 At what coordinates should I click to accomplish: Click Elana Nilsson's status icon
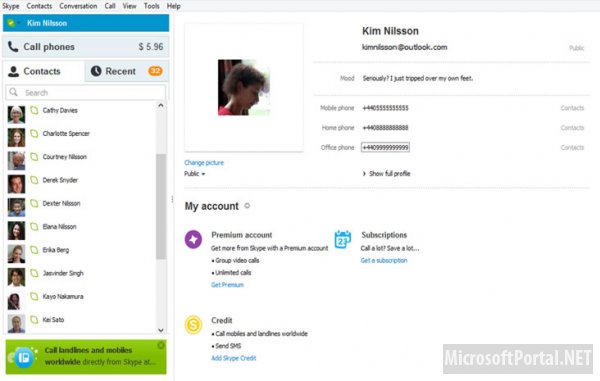coord(34,227)
